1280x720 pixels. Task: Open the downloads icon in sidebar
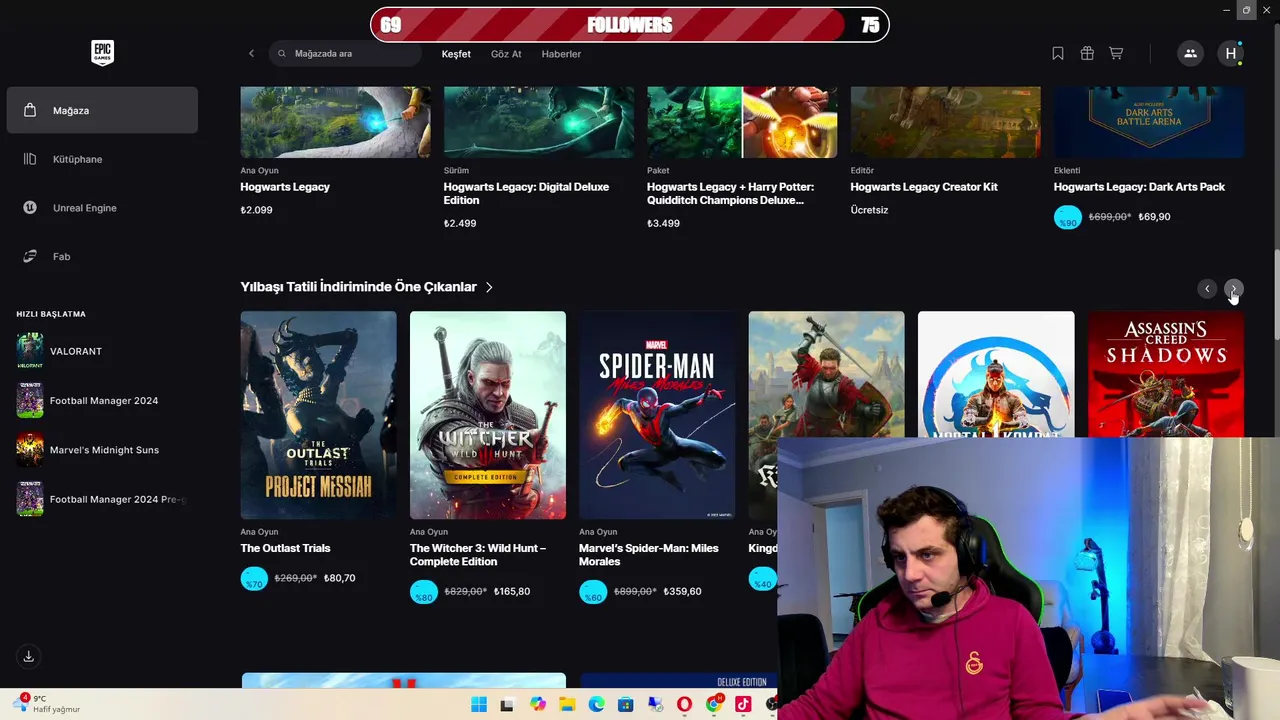click(x=28, y=656)
